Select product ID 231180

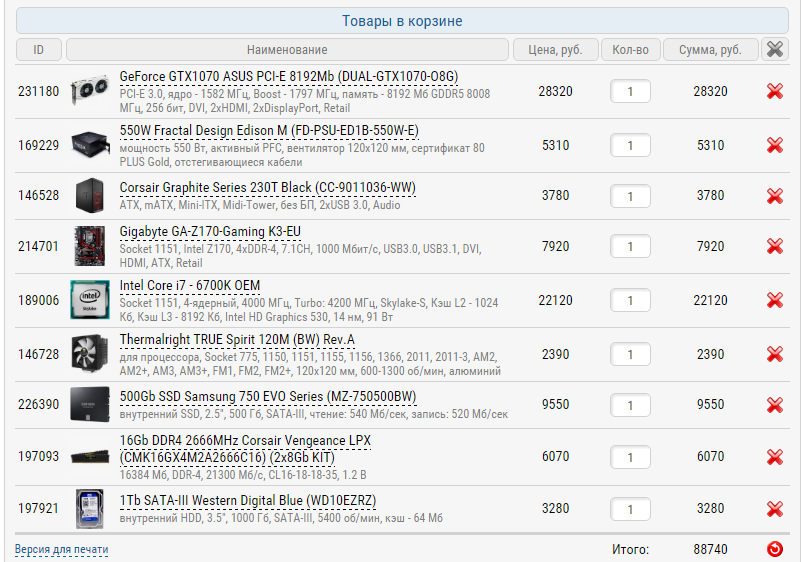[38, 92]
